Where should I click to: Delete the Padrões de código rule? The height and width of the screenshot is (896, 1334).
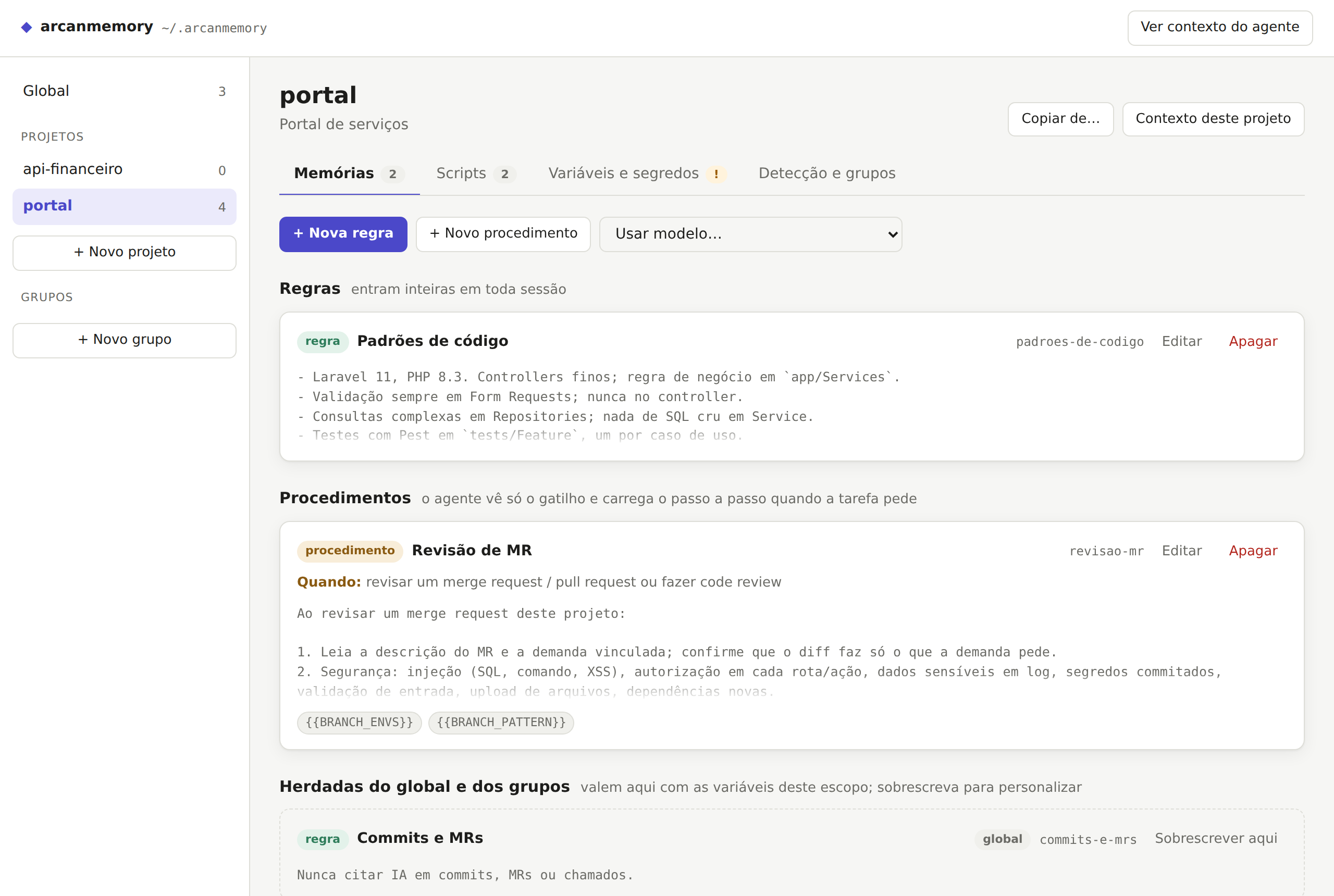1253,342
